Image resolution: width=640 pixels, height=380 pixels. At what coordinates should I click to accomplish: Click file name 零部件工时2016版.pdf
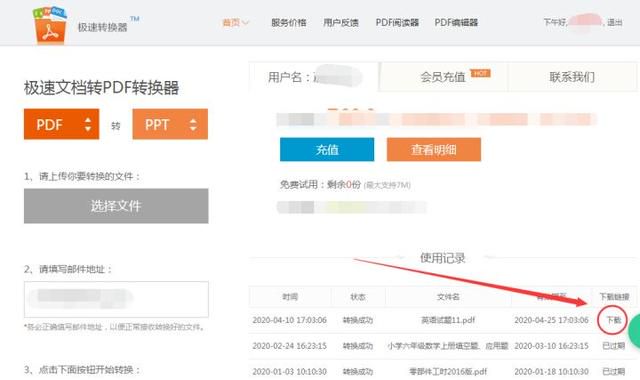(448, 371)
